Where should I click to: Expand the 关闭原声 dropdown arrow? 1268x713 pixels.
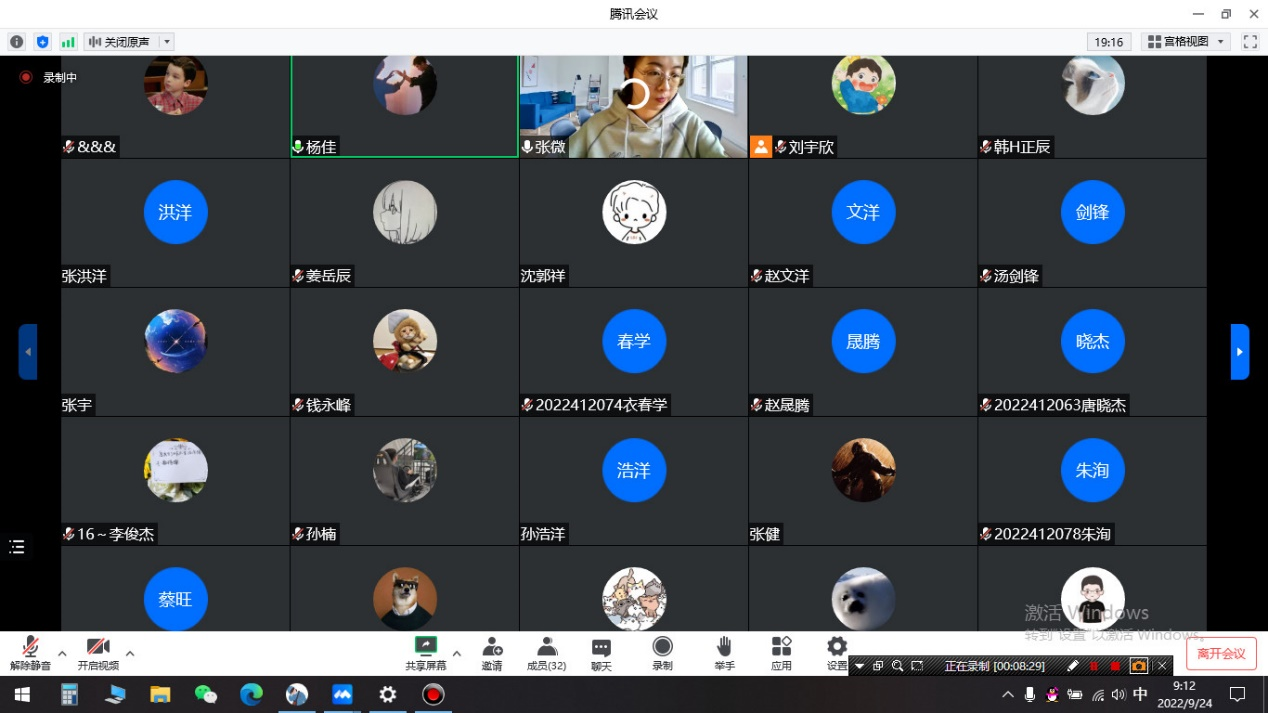(x=167, y=42)
